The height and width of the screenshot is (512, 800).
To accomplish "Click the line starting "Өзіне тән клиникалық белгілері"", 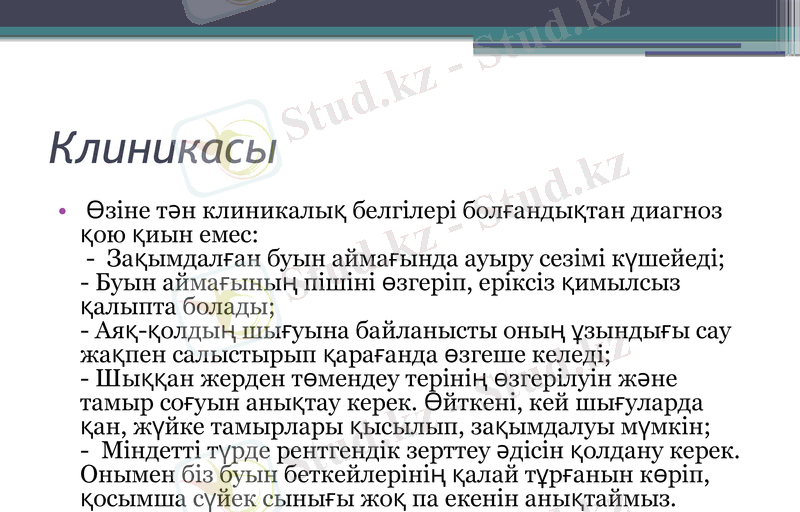I will (x=404, y=211).
